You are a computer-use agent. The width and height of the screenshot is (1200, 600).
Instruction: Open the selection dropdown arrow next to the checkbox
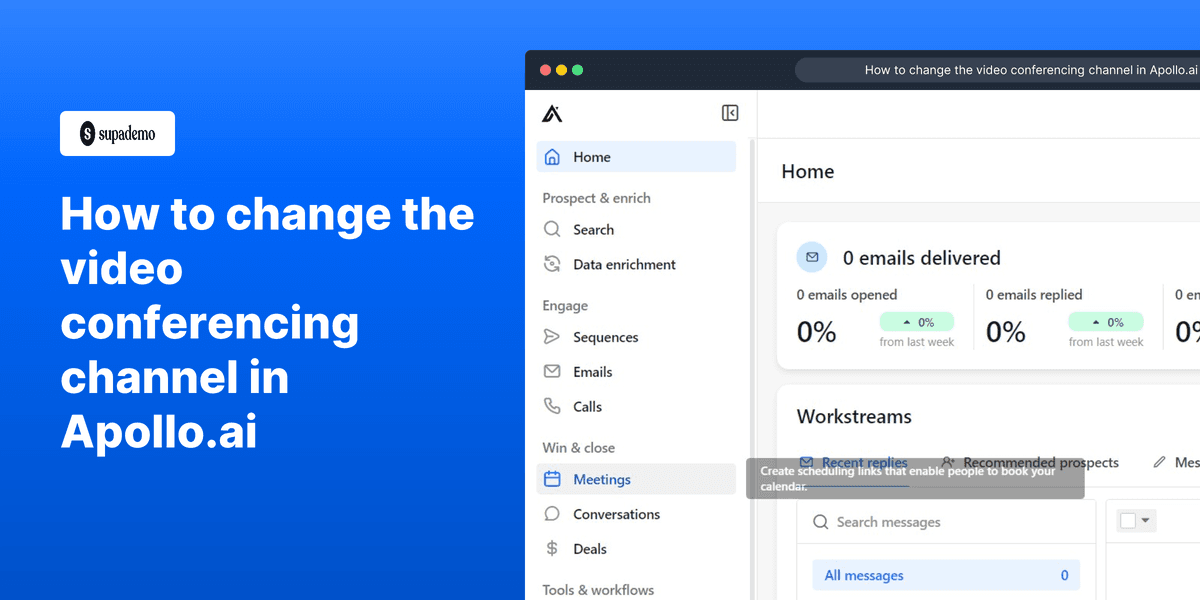pos(1144,520)
